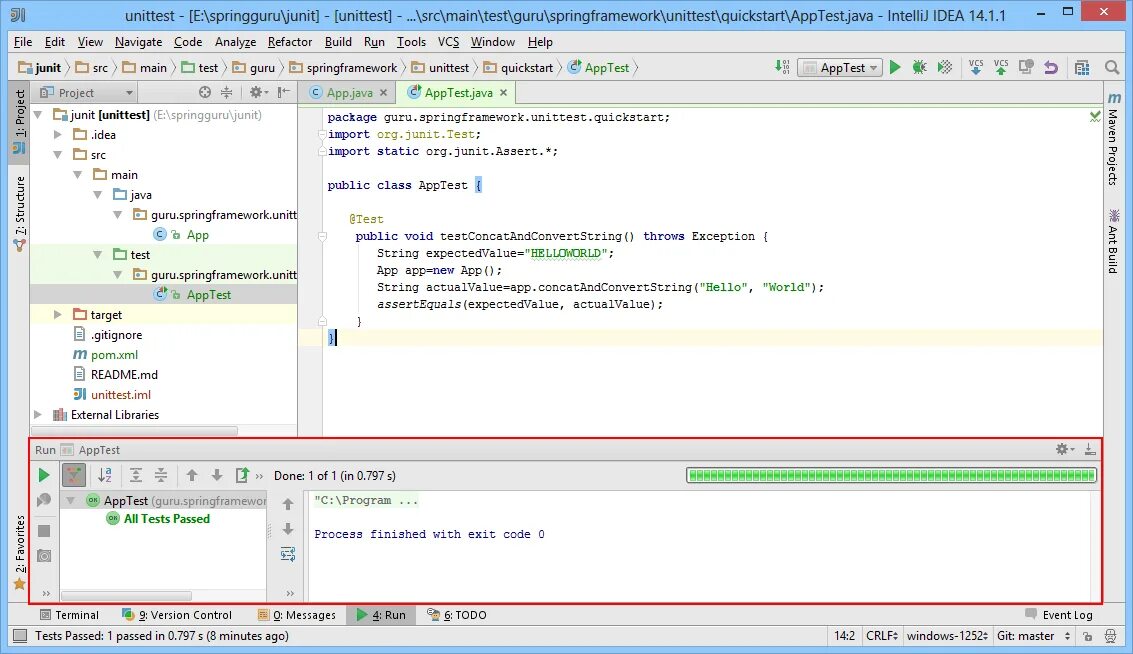Image resolution: width=1133 pixels, height=654 pixels.
Task: Collapse the java folder node
Action: click(98, 194)
